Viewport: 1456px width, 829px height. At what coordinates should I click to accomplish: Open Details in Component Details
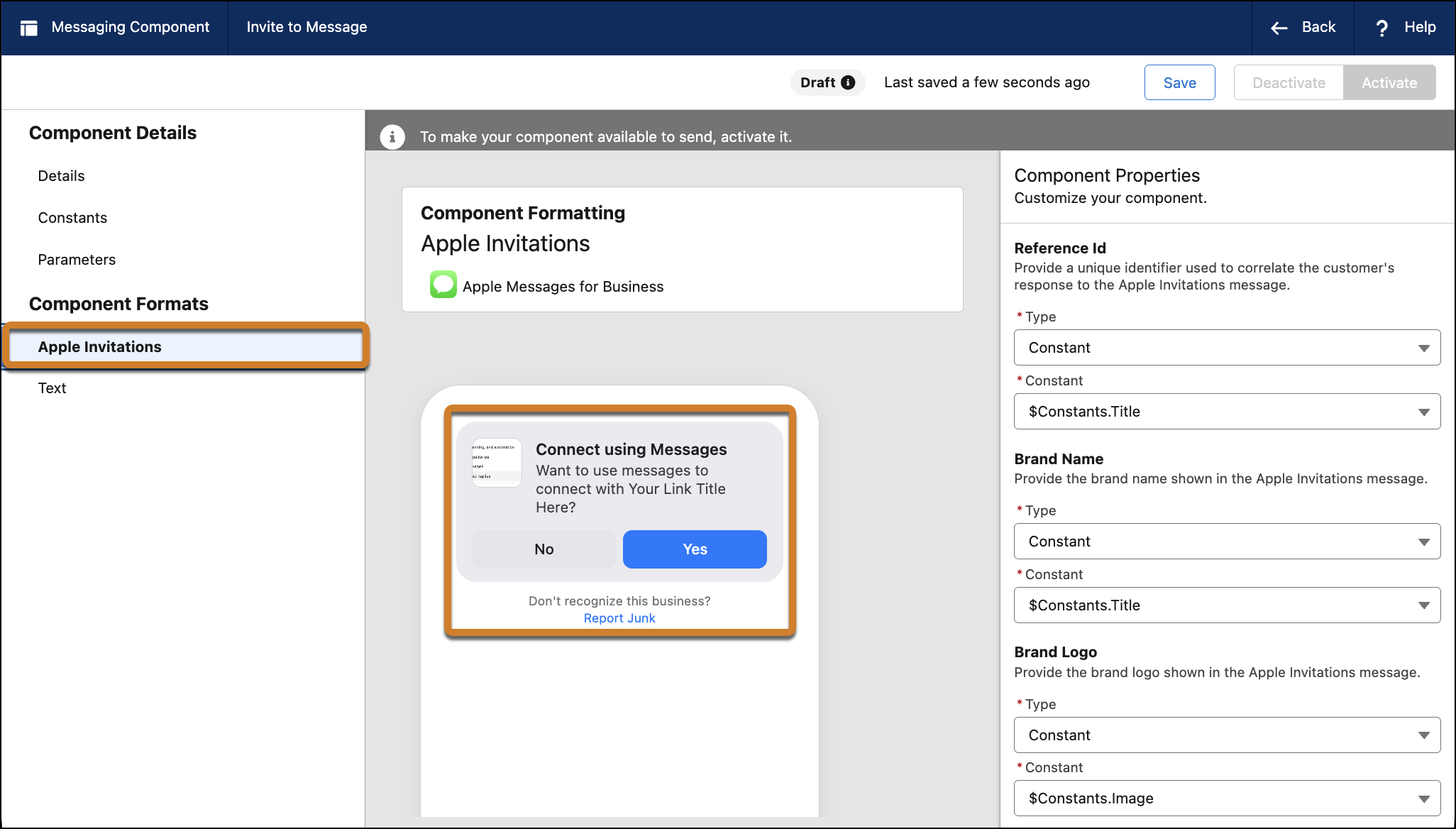61,176
